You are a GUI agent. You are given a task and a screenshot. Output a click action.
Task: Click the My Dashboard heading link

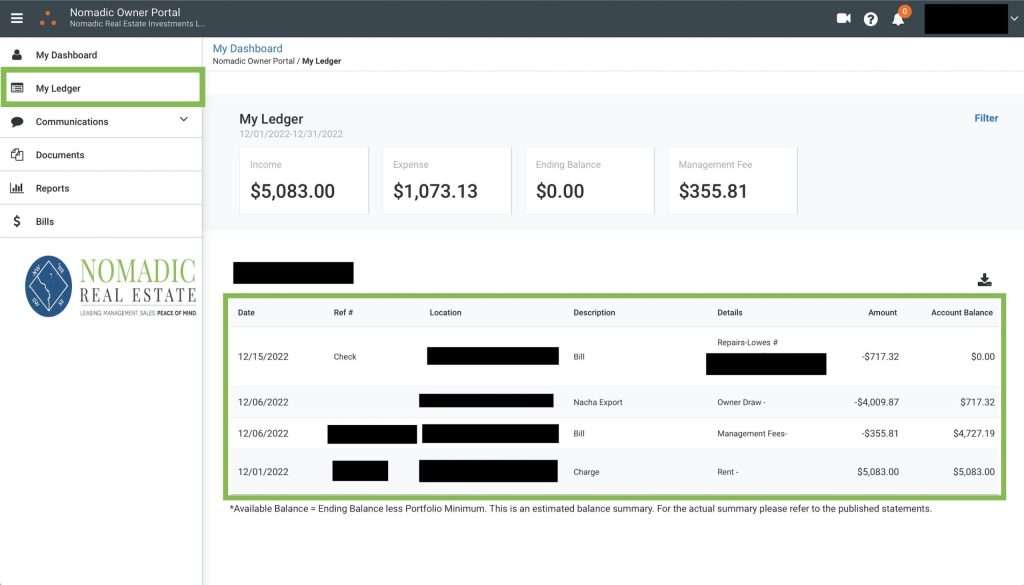[248, 48]
